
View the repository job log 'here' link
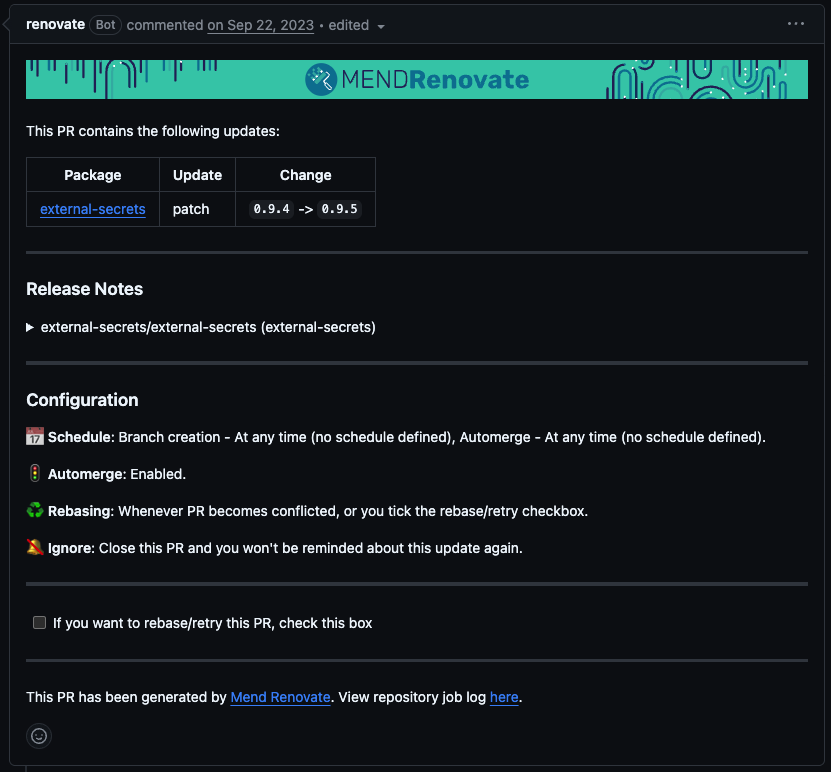point(504,697)
